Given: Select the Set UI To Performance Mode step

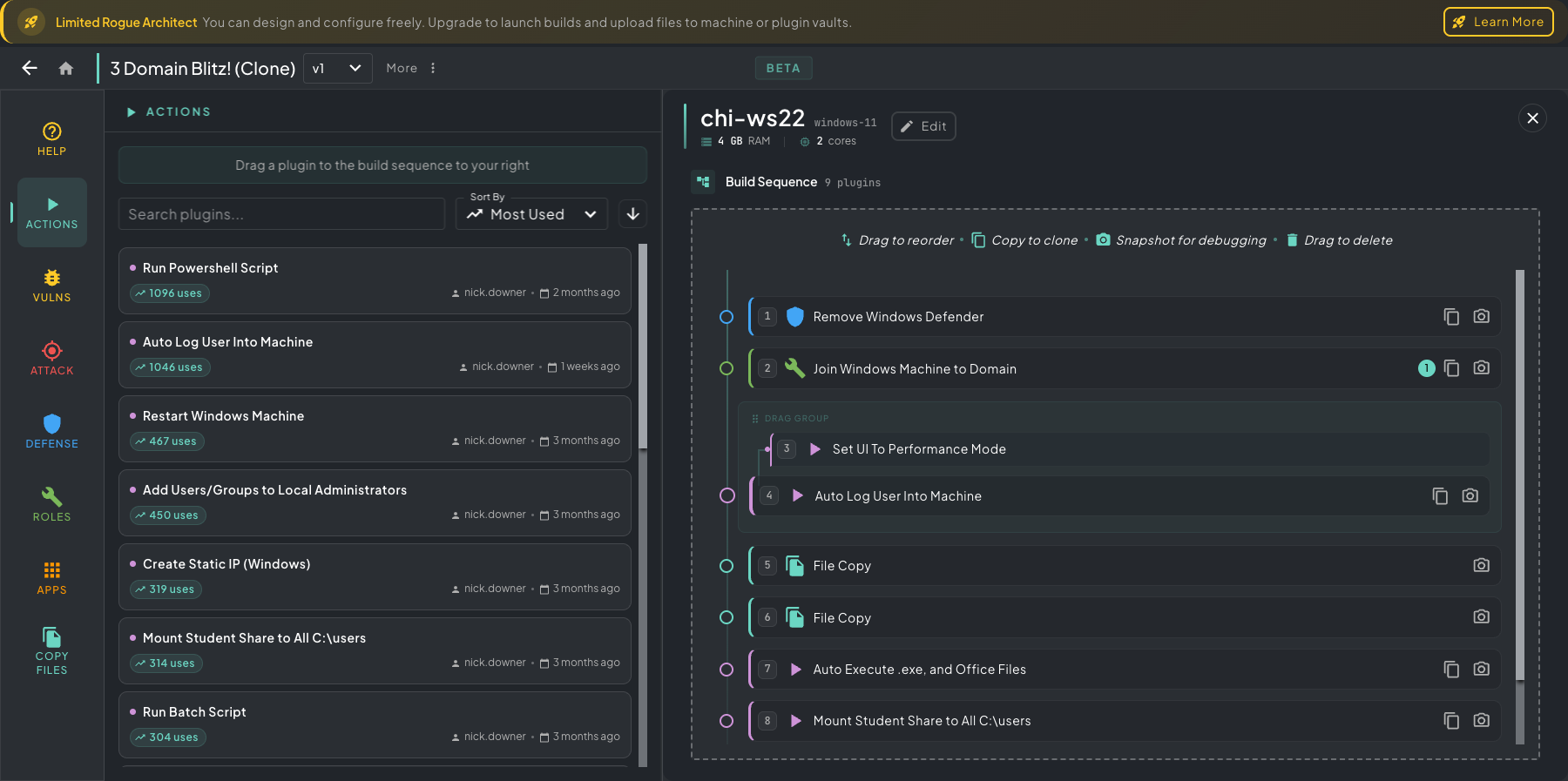Looking at the screenshot, I should [1130, 449].
